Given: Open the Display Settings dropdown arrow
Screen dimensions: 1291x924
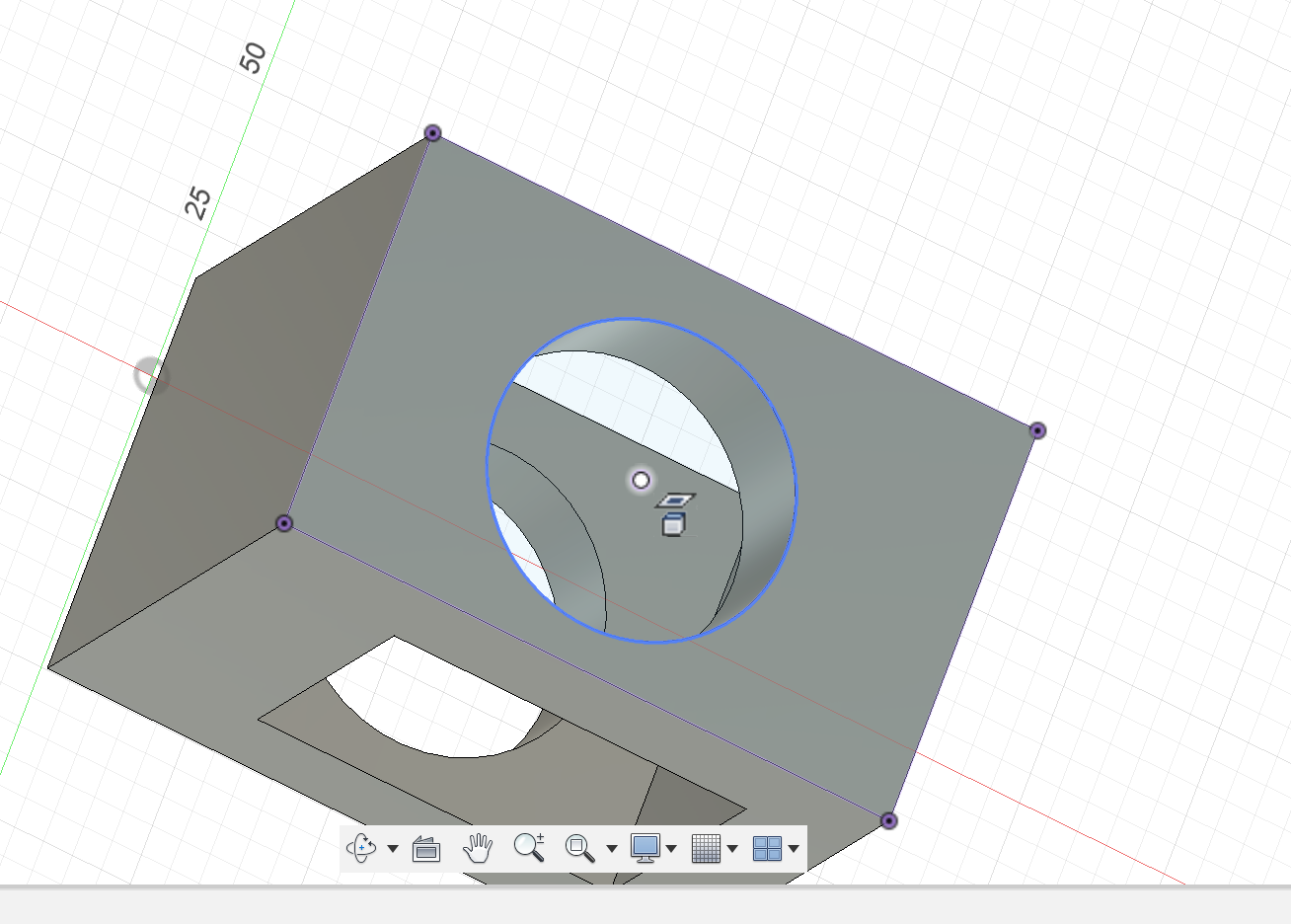Looking at the screenshot, I should click(672, 847).
